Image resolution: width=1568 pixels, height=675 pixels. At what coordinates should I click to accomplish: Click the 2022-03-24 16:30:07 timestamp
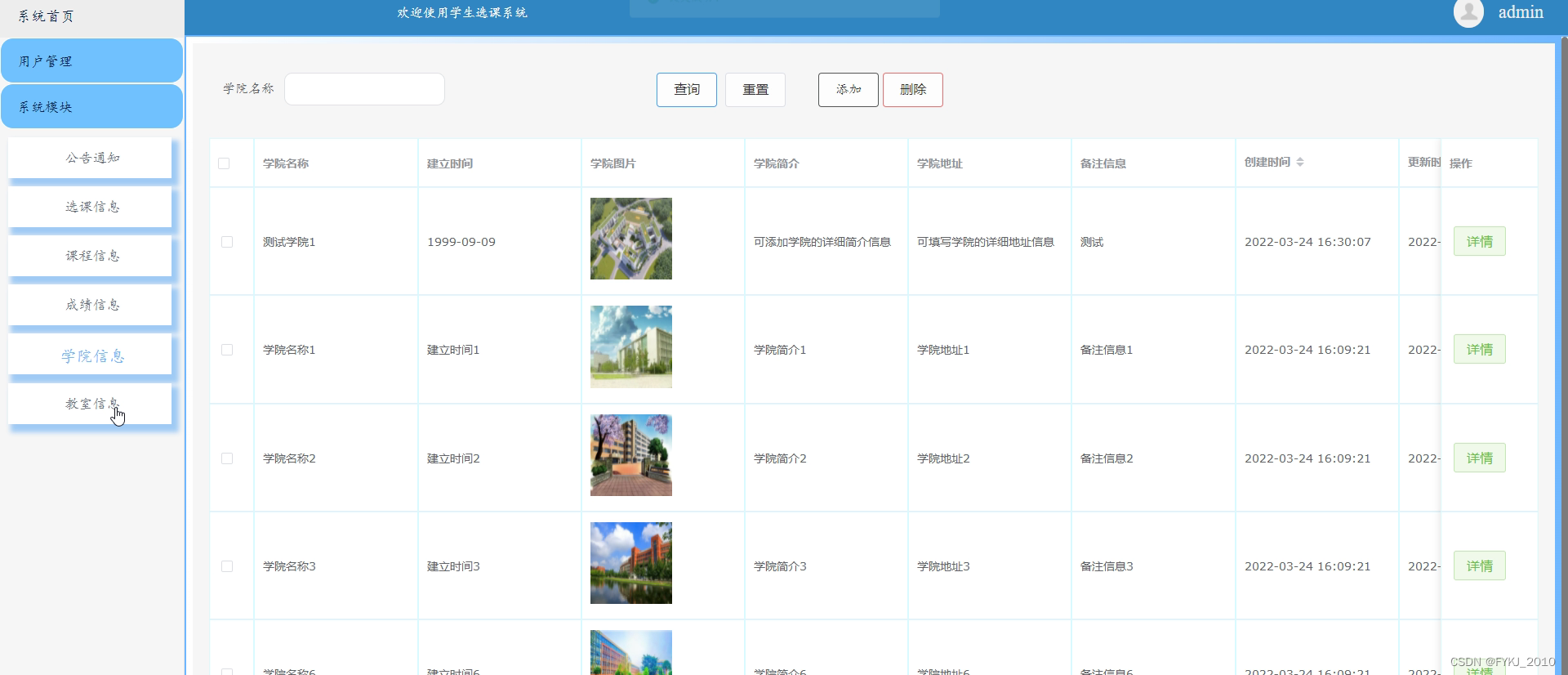[1307, 242]
